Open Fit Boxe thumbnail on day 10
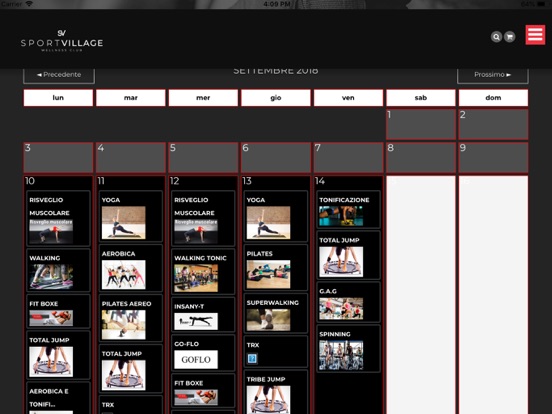 click(x=51, y=318)
